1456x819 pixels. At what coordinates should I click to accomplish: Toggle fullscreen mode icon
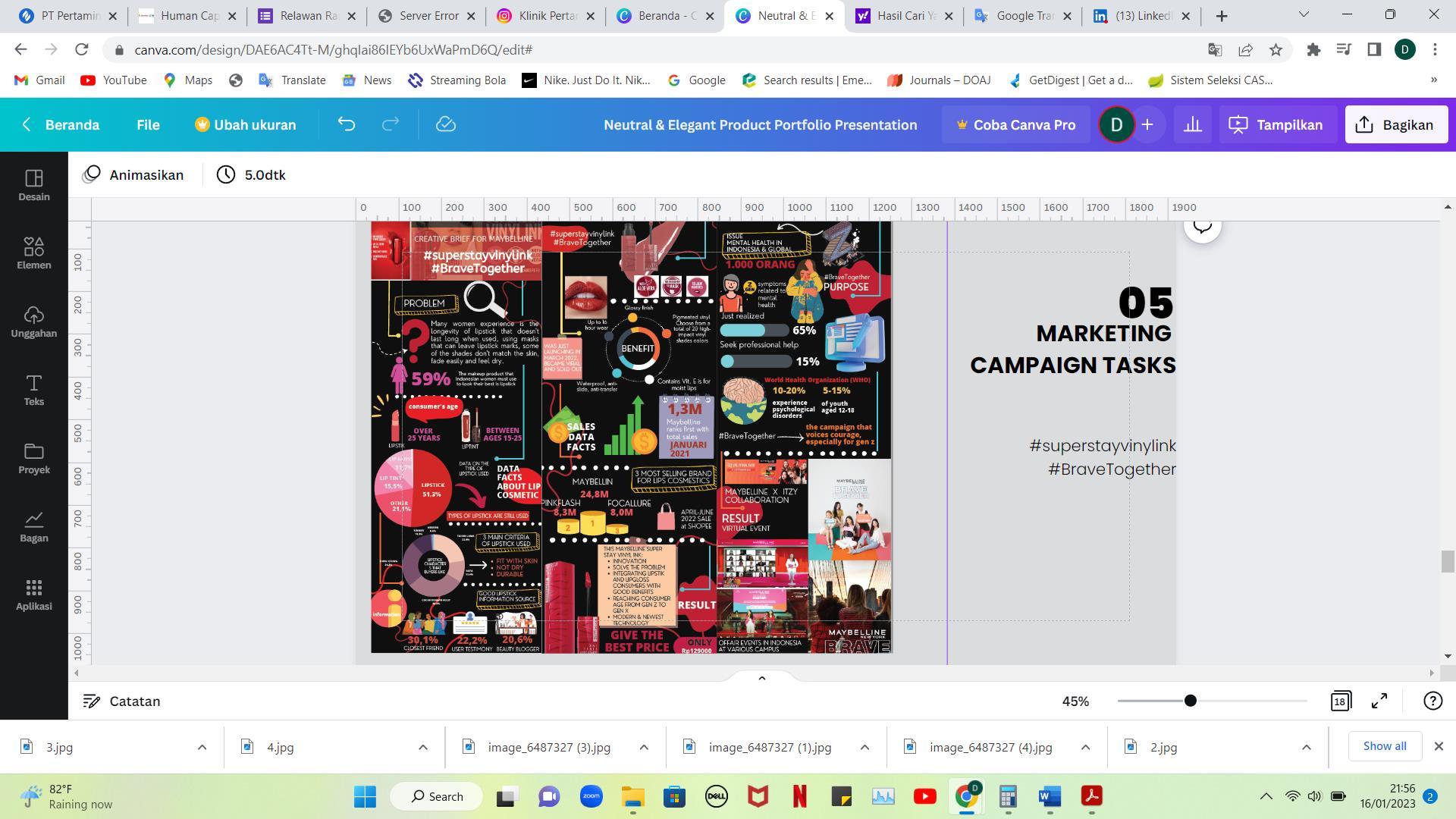coord(1379,701)
